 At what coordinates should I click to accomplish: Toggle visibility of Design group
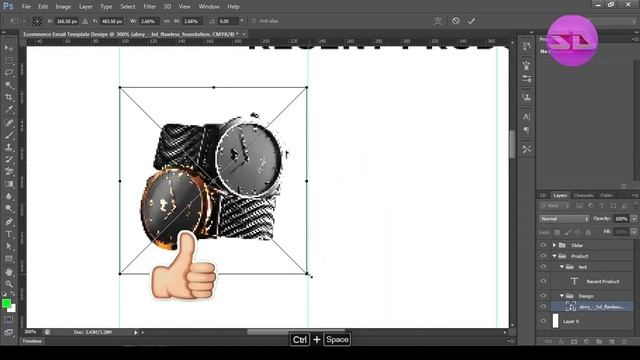[x=543, y=296]
